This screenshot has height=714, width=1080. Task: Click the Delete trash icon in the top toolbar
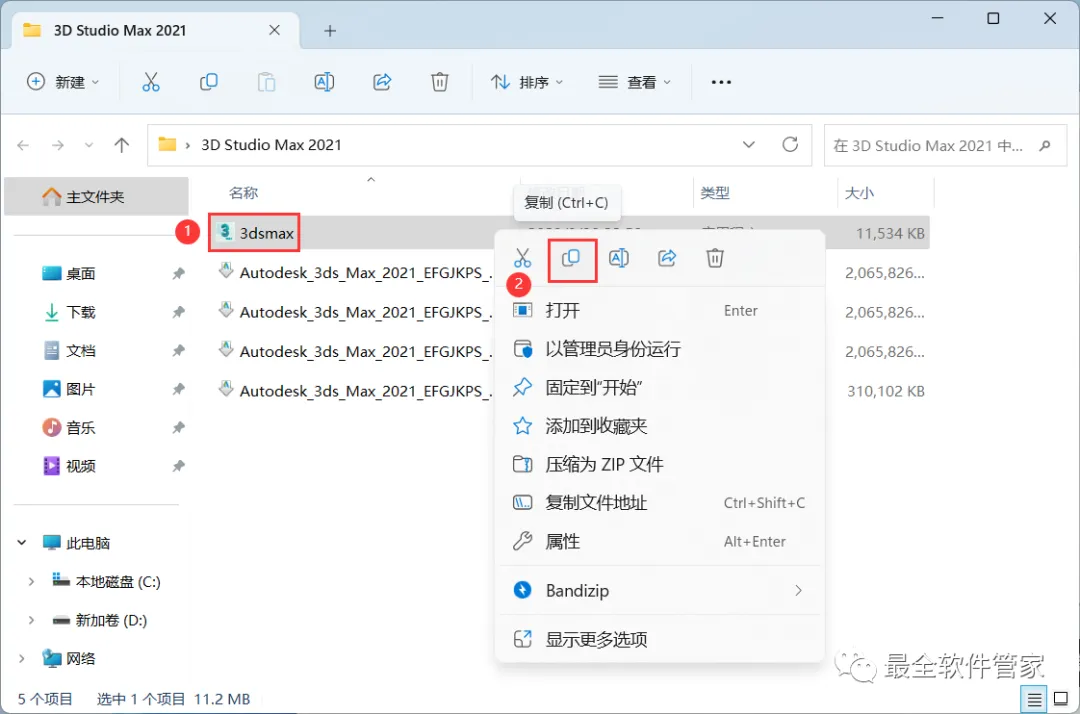tap(439, 82)
